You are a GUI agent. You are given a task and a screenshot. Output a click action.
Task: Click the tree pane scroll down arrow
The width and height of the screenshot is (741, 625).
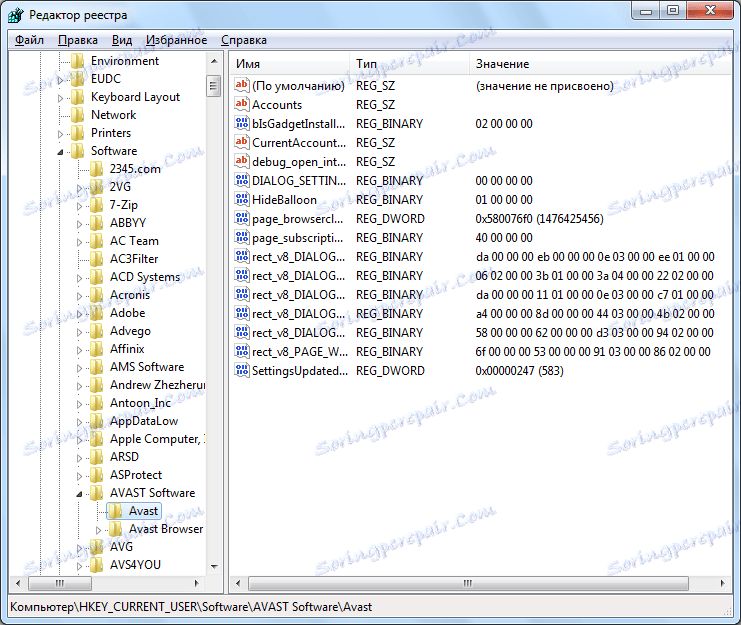pyautogui.click(x=214, y=566)
